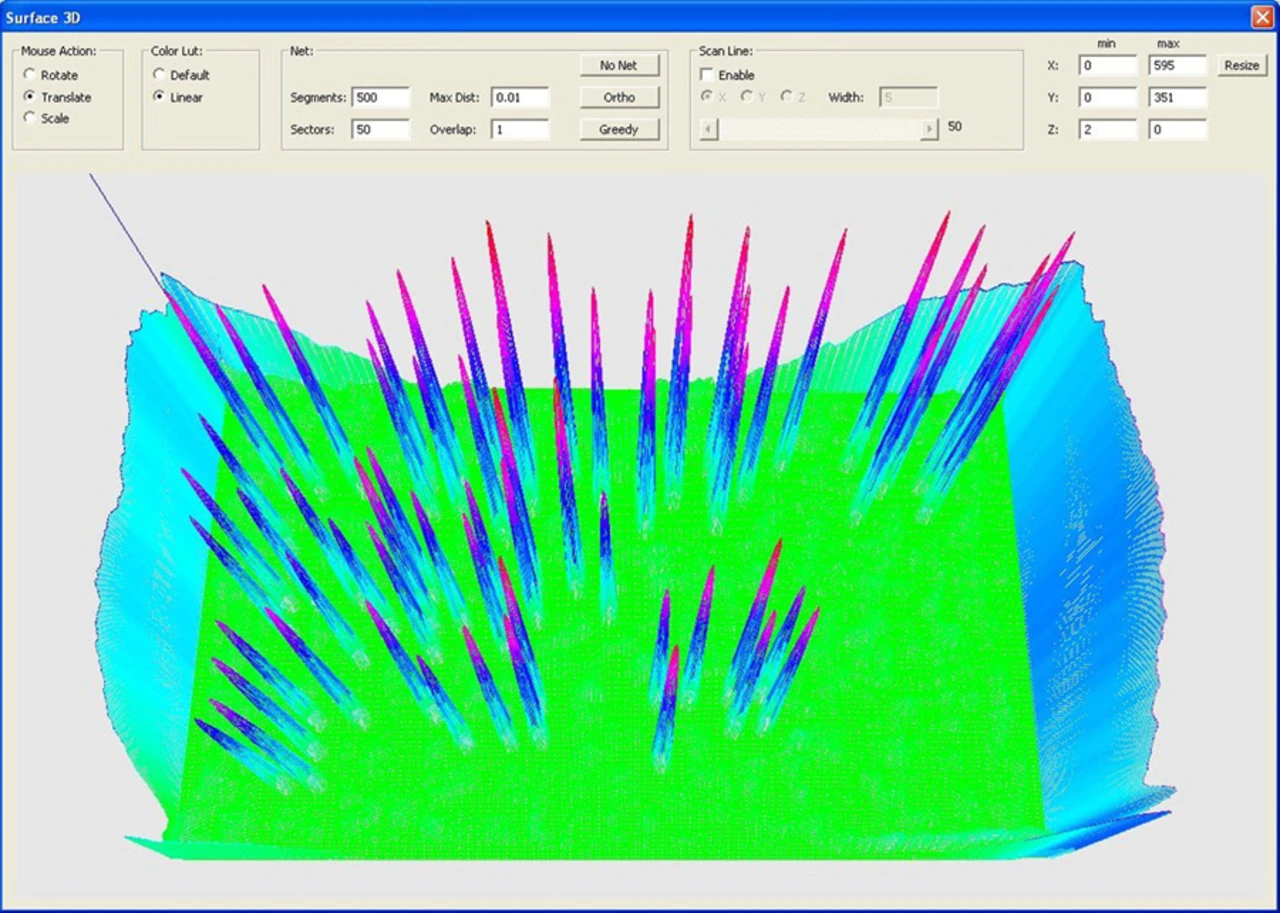Click the X max value field

tap(1177, 66)
